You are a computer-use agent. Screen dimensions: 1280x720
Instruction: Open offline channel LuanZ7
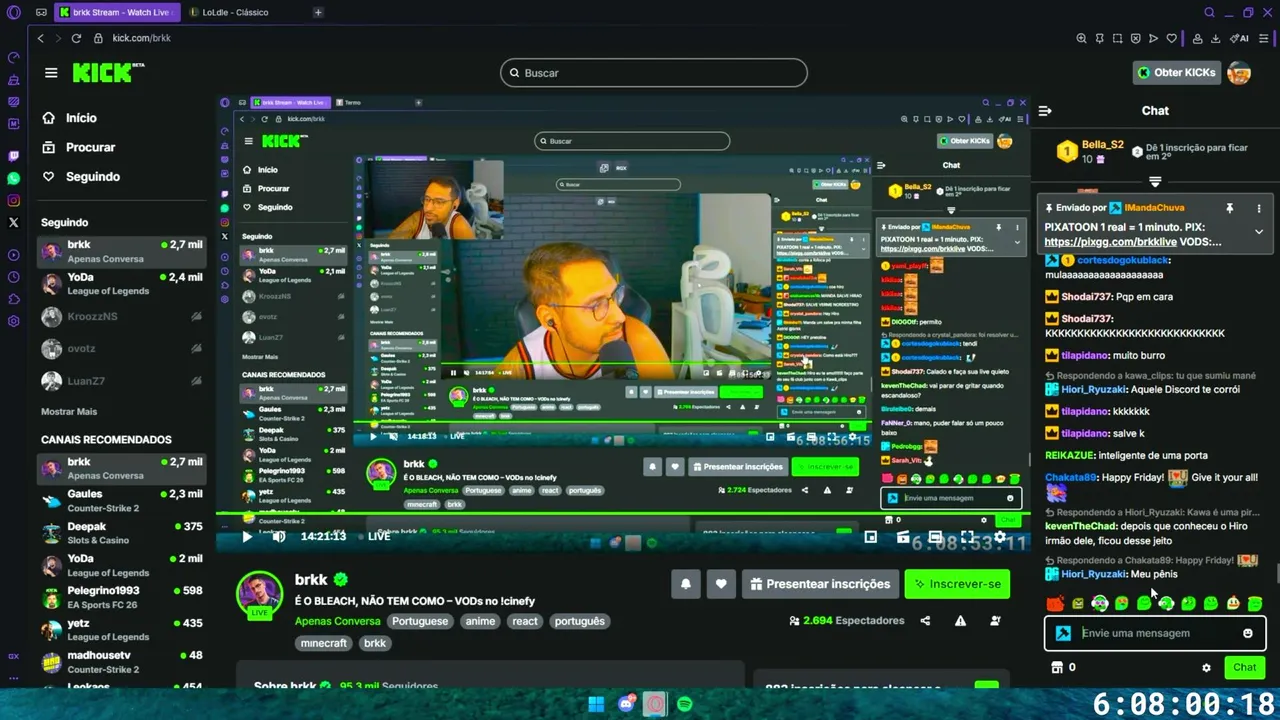coord(122,381)
